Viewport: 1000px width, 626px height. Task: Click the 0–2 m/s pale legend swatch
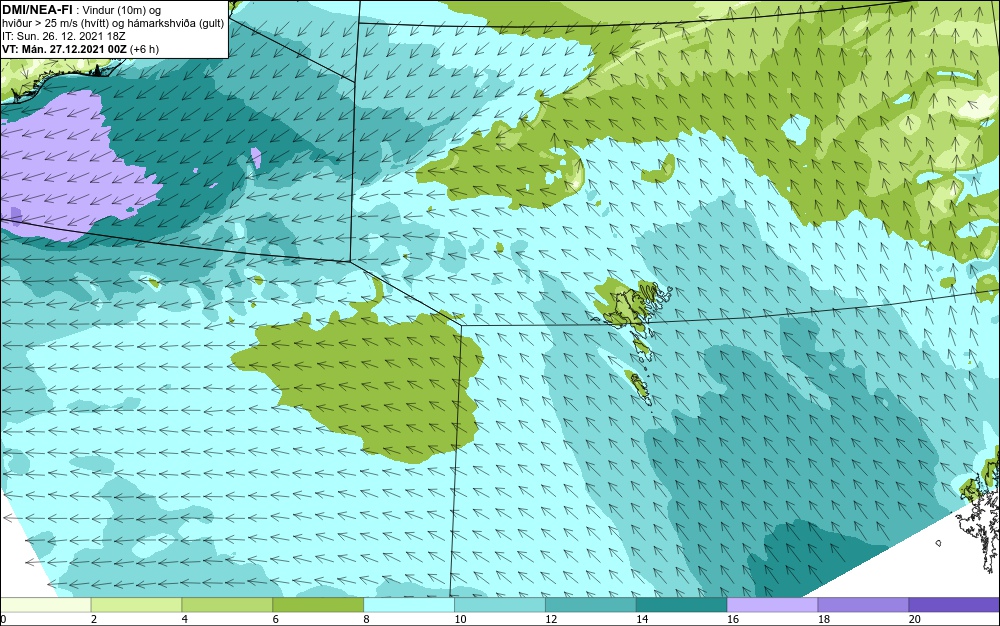45,605
